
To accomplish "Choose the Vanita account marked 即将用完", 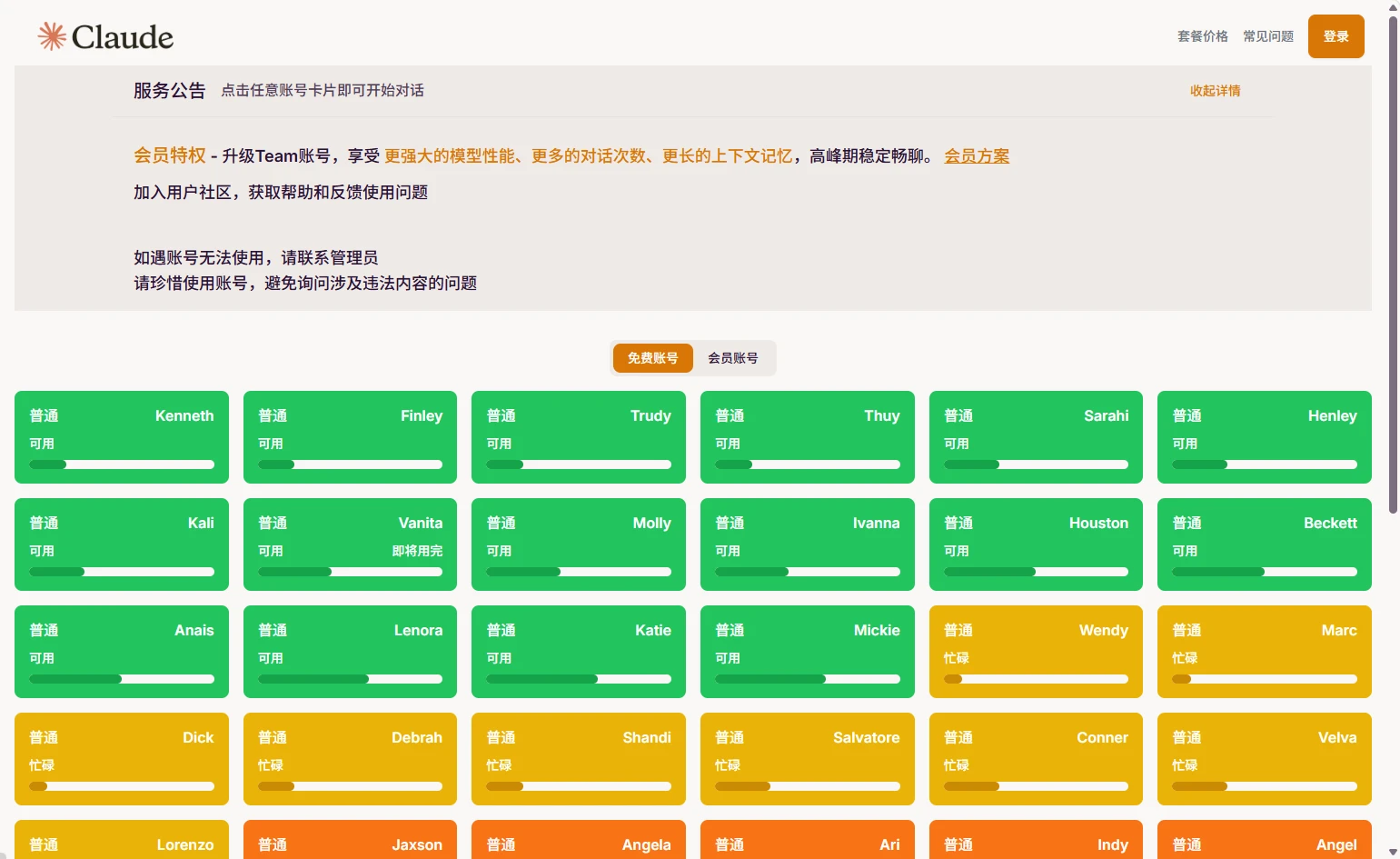I will (x=350, y=544).
